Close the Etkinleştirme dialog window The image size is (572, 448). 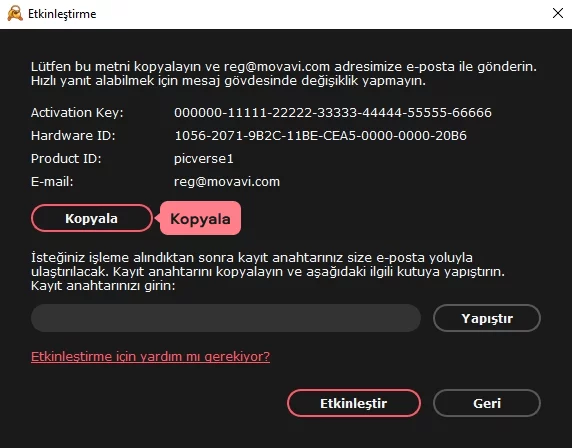click(x=557, y=13)
